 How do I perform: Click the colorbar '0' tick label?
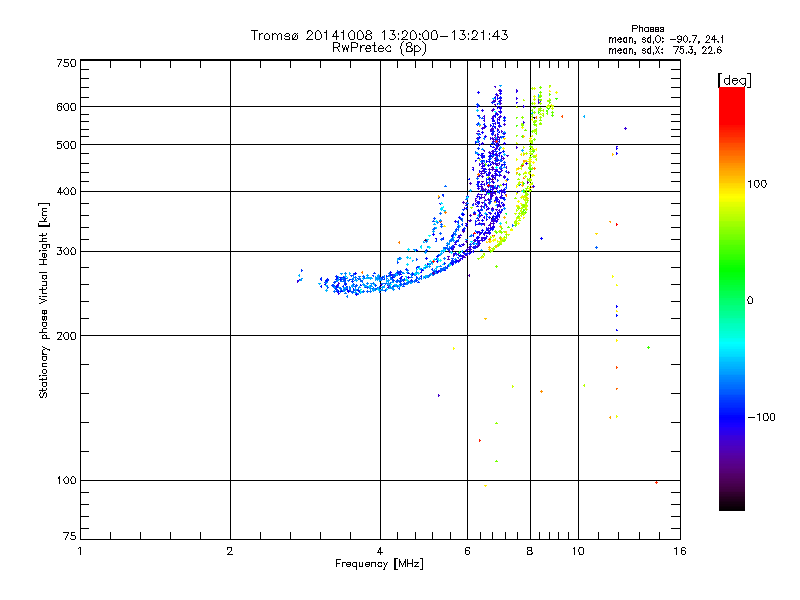point(750,301)
